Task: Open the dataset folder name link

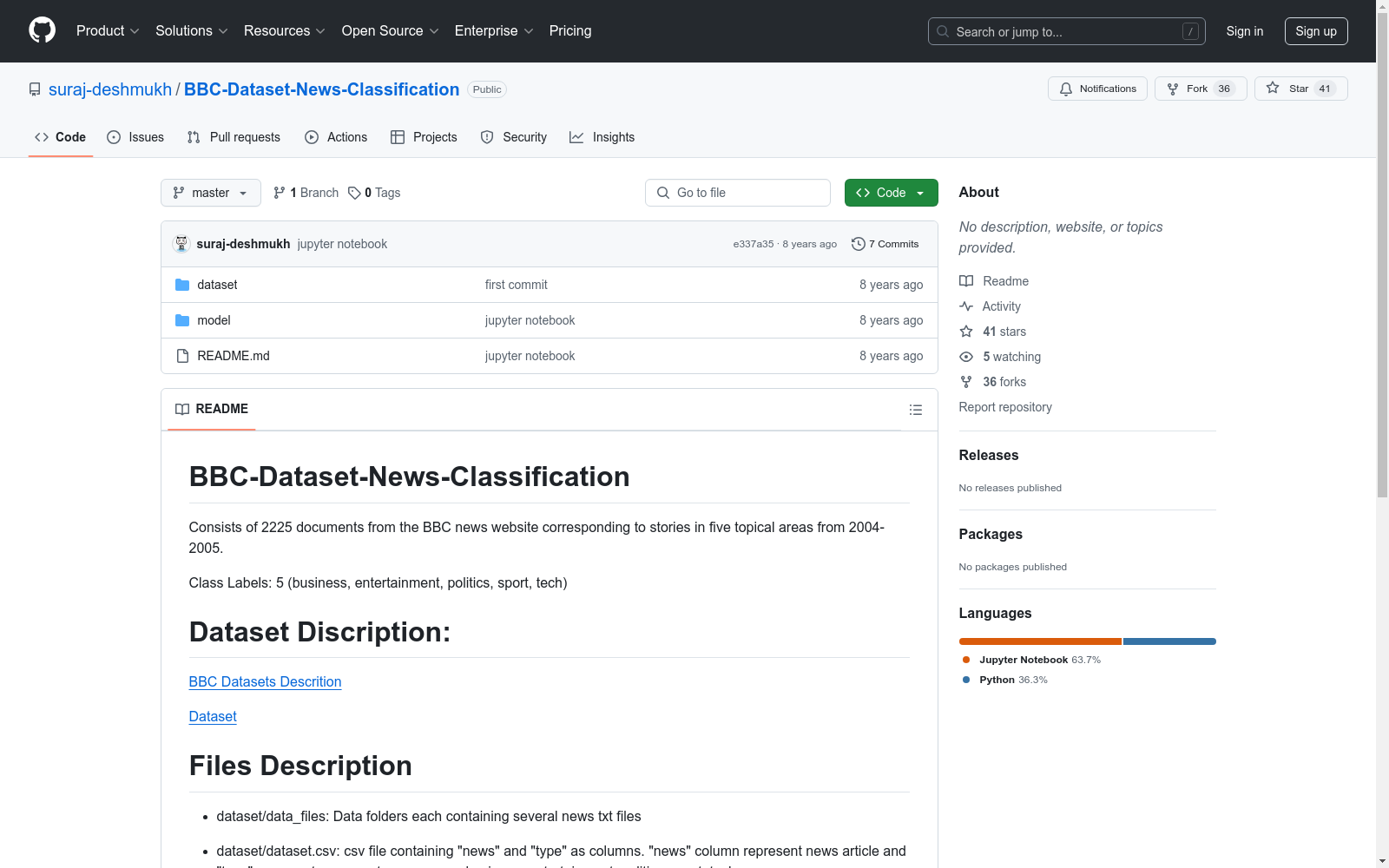Action: point(217,285)
